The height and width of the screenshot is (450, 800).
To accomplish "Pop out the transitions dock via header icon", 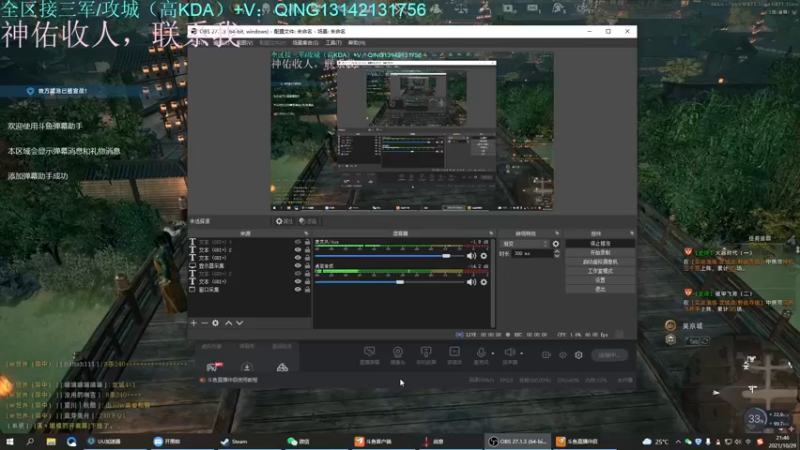I will coord(557,233).
